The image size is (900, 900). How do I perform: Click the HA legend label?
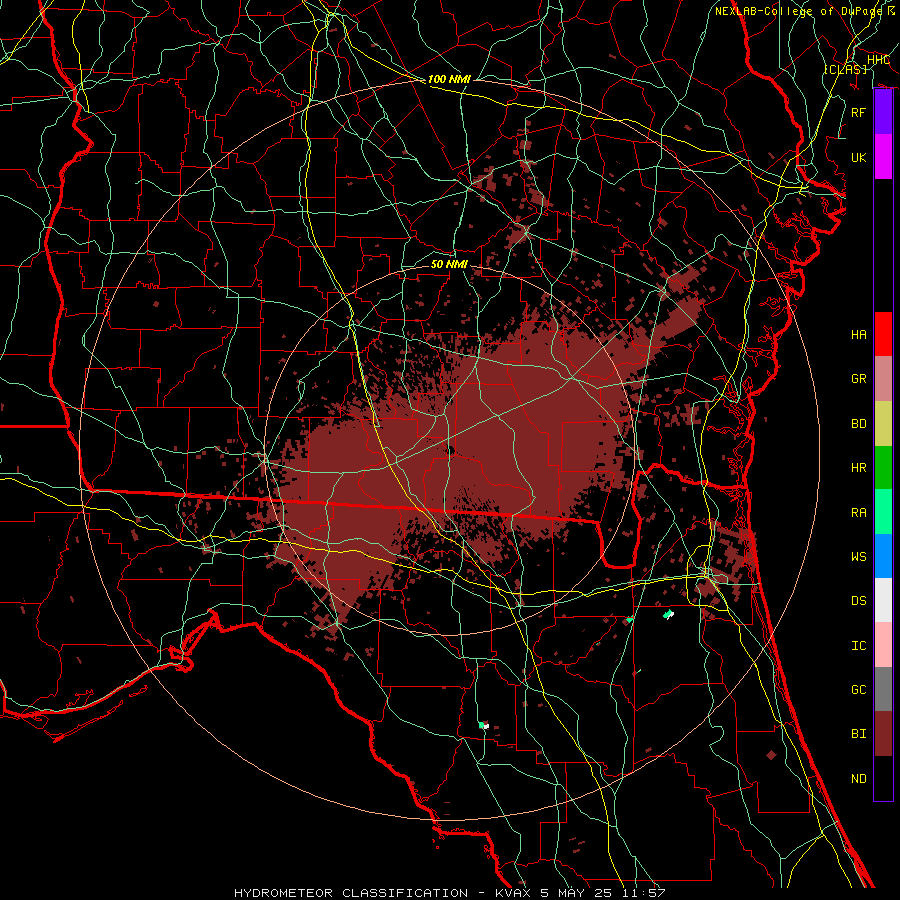point(858,334)
